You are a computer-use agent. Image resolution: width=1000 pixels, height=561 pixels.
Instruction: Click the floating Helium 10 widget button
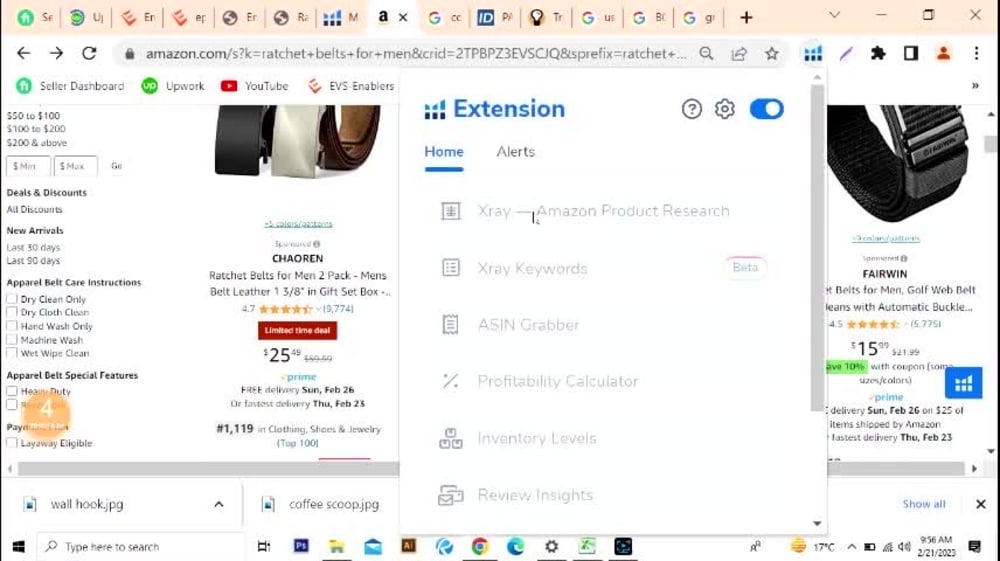tap(963, 383)
